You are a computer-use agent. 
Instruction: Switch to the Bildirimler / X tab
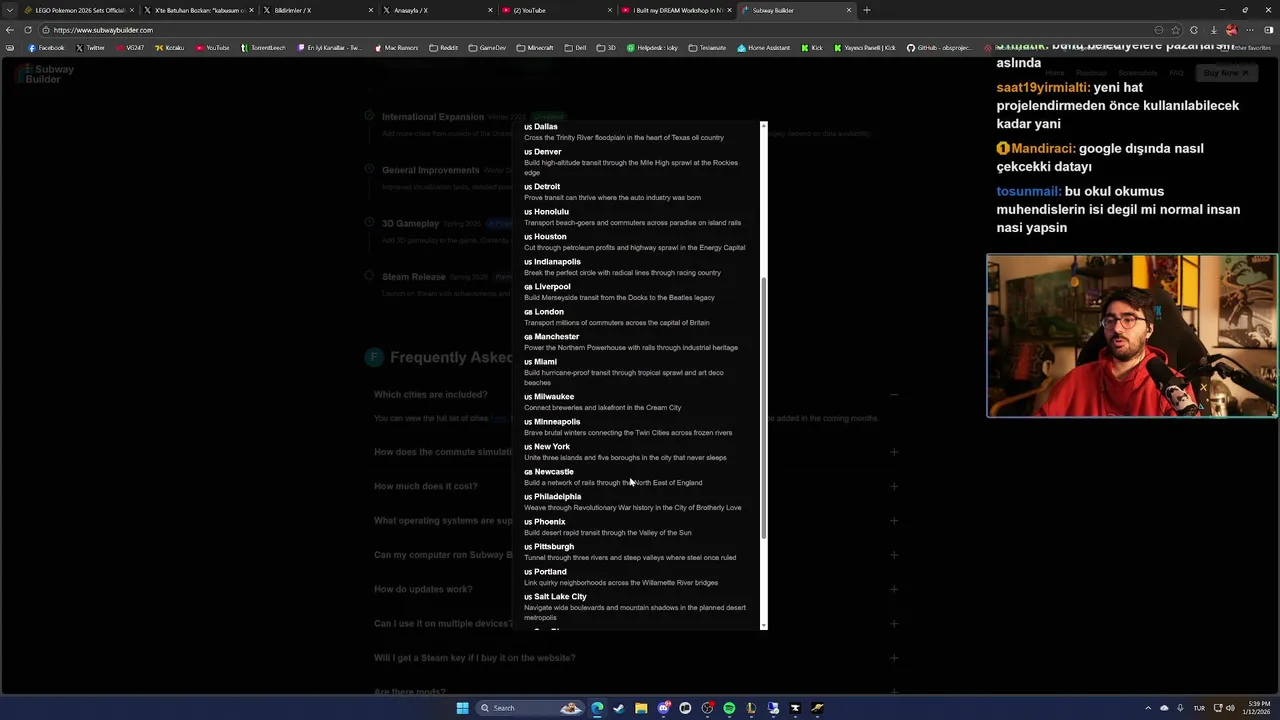318,10
